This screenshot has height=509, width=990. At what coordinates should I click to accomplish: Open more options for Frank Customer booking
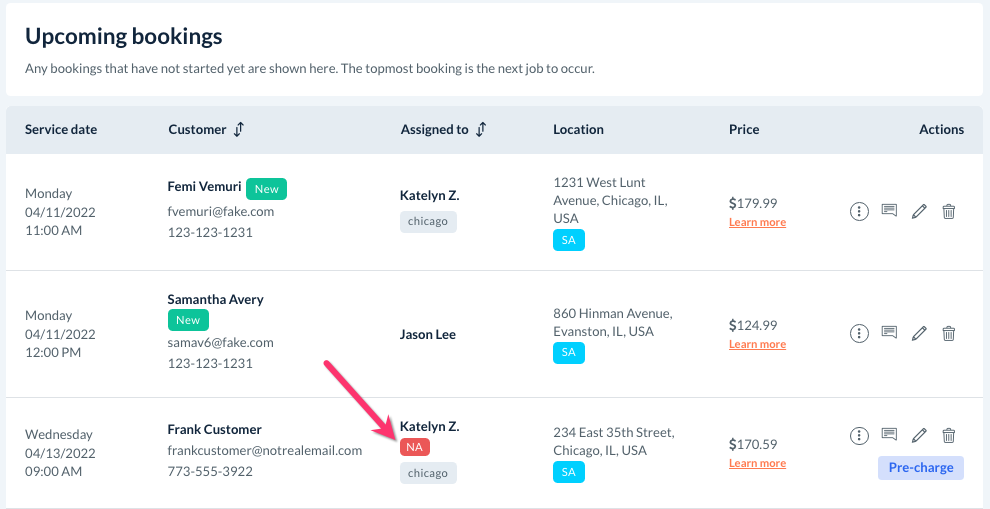coord(858,435)
